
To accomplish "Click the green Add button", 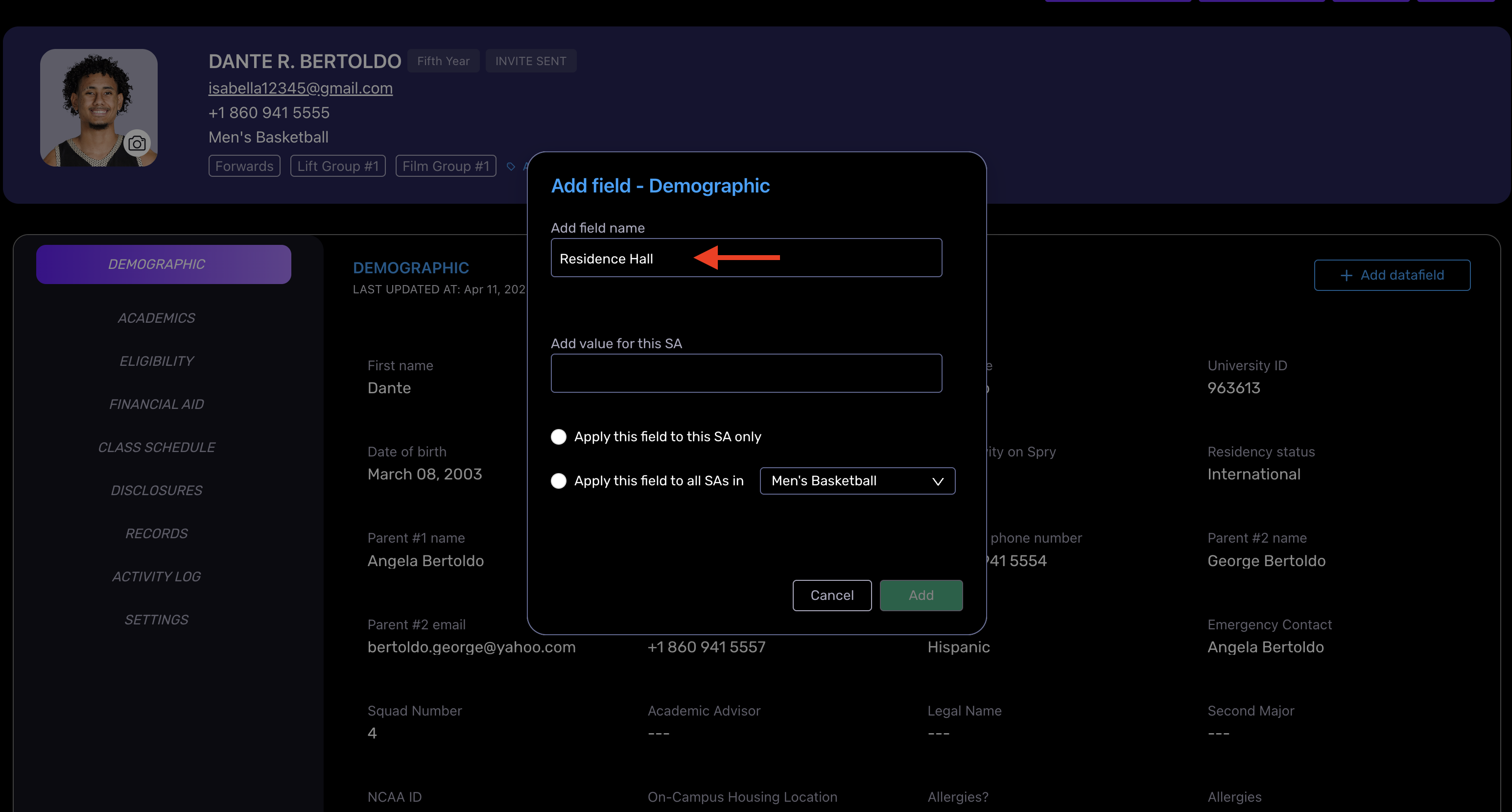I will 921,596.
